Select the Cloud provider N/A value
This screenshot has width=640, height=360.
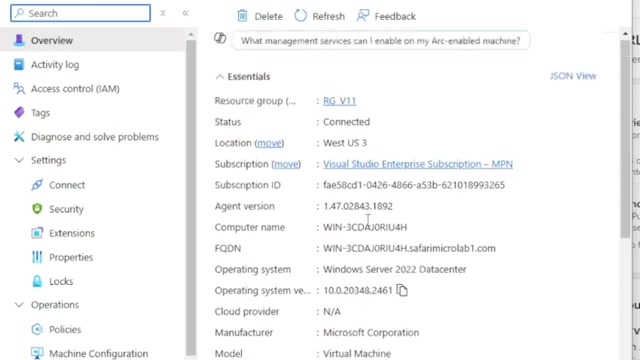click(x=332, y=311)
